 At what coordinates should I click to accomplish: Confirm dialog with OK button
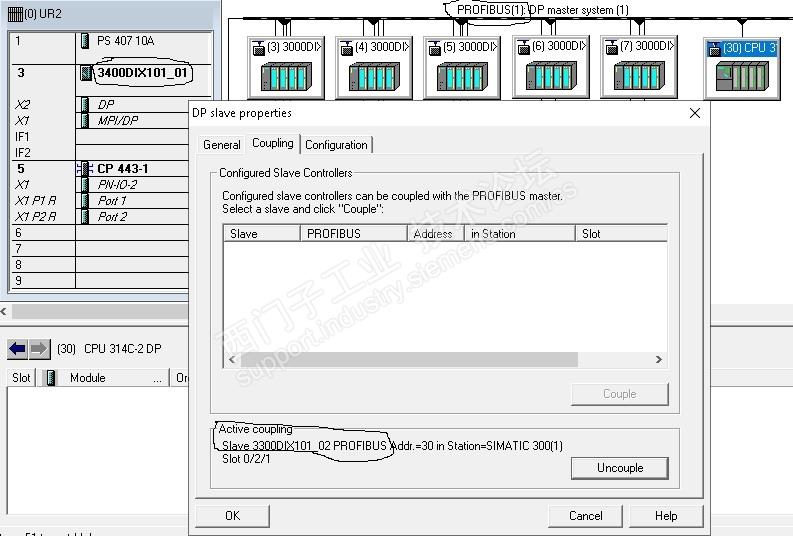tap(233, 516)
